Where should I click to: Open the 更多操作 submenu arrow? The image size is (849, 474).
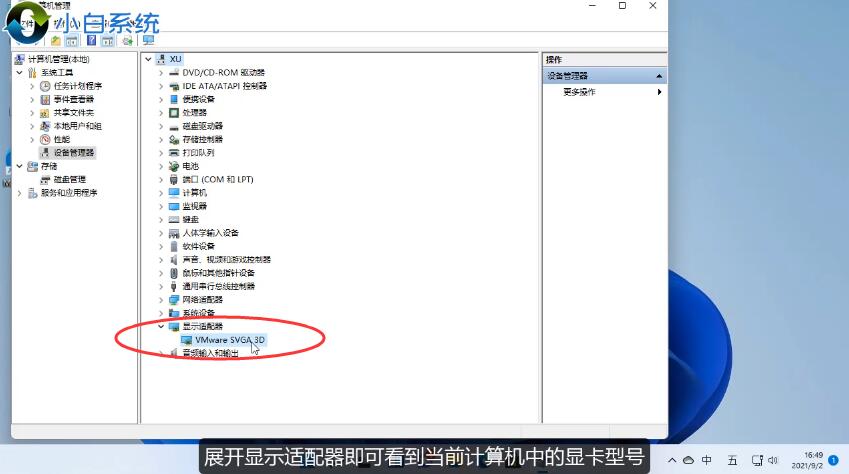[x=659, y=92]
